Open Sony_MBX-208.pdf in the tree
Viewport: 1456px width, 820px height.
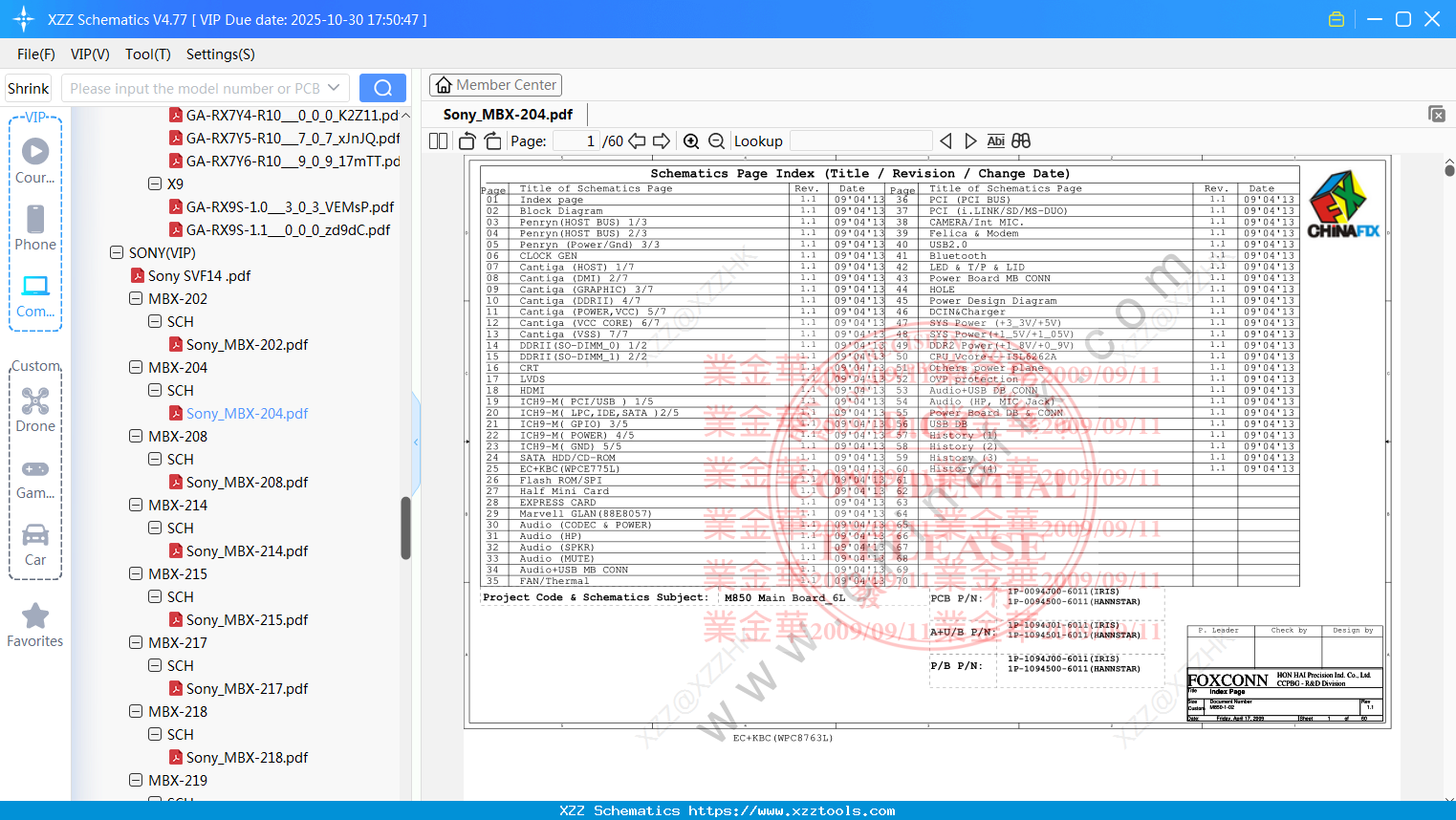[247, 482]
